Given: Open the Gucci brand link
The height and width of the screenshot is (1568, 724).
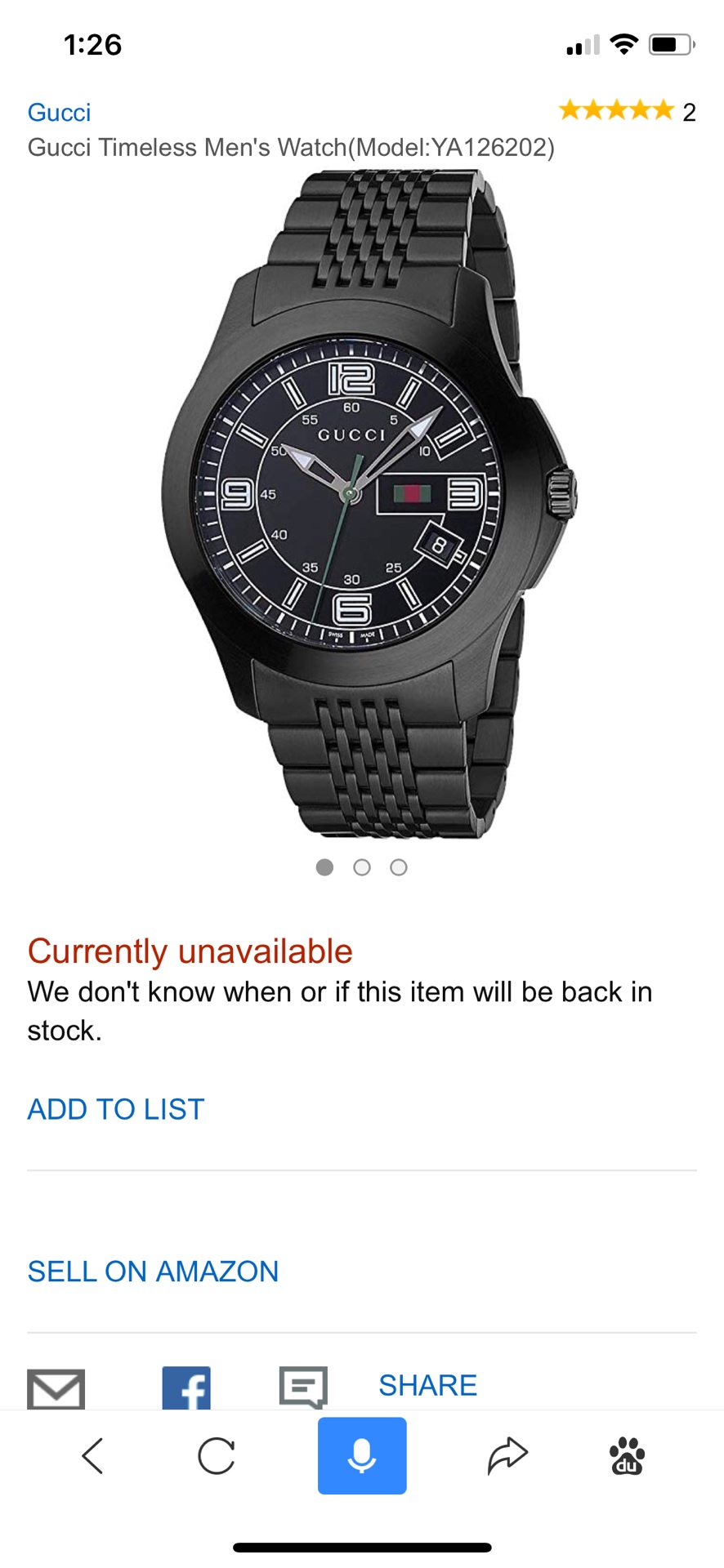Looking at the screenshot, I should [59, 113].
